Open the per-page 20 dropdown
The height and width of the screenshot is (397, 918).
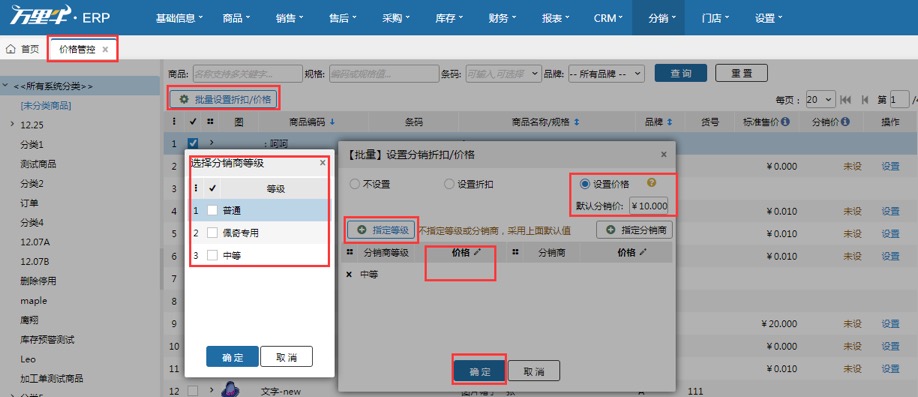[x=821, y=100]
